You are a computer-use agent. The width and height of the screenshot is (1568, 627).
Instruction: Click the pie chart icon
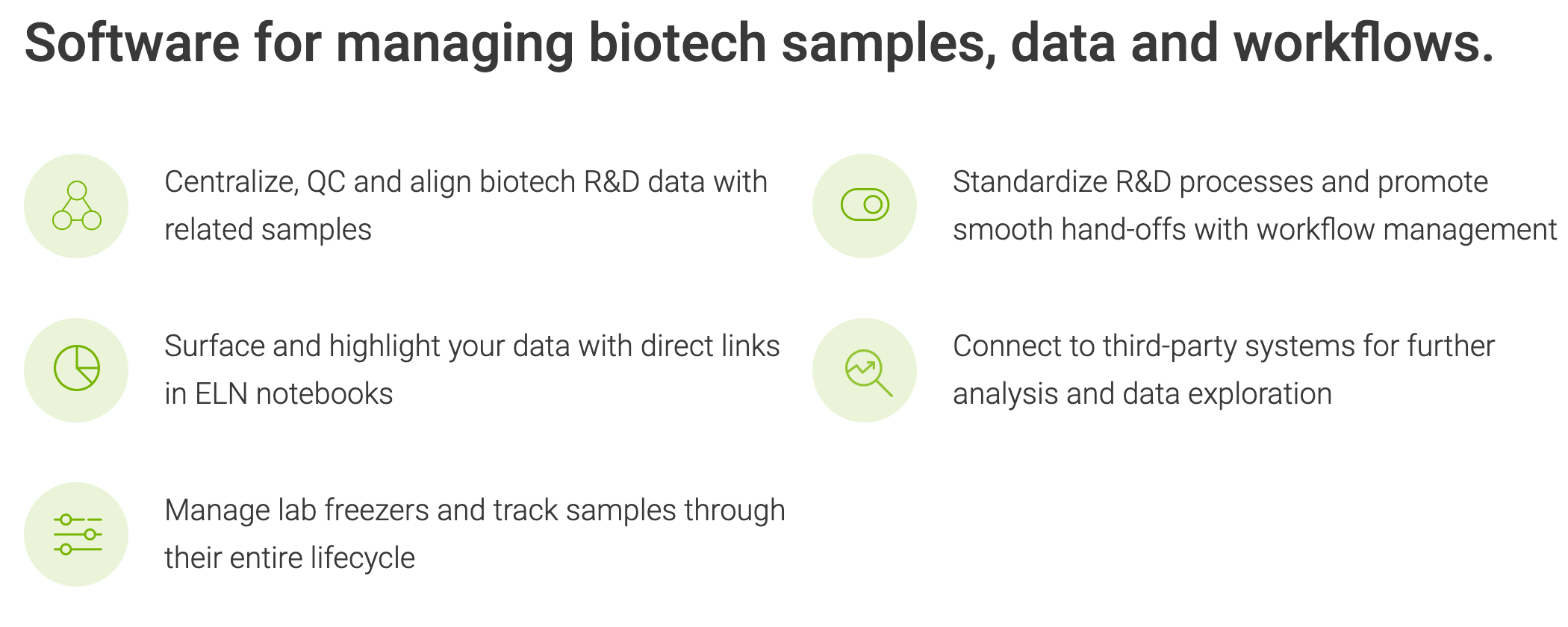(76, 368)
